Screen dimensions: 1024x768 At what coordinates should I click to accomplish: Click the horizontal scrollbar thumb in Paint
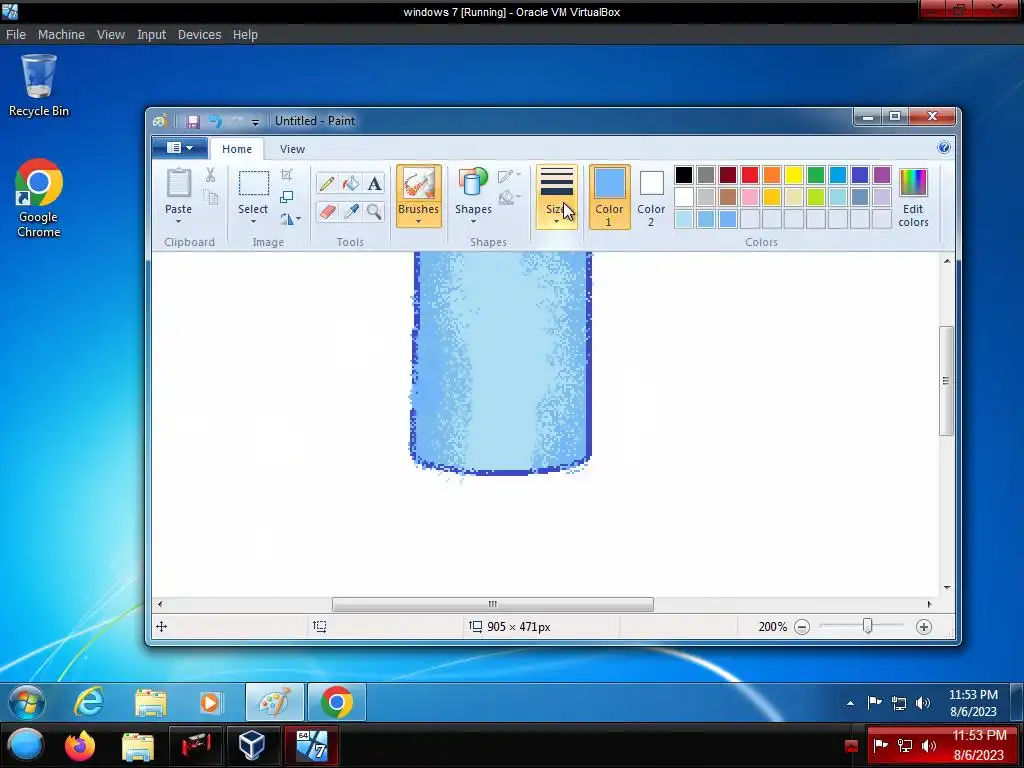pyautogui.click(x=492, y=604)
